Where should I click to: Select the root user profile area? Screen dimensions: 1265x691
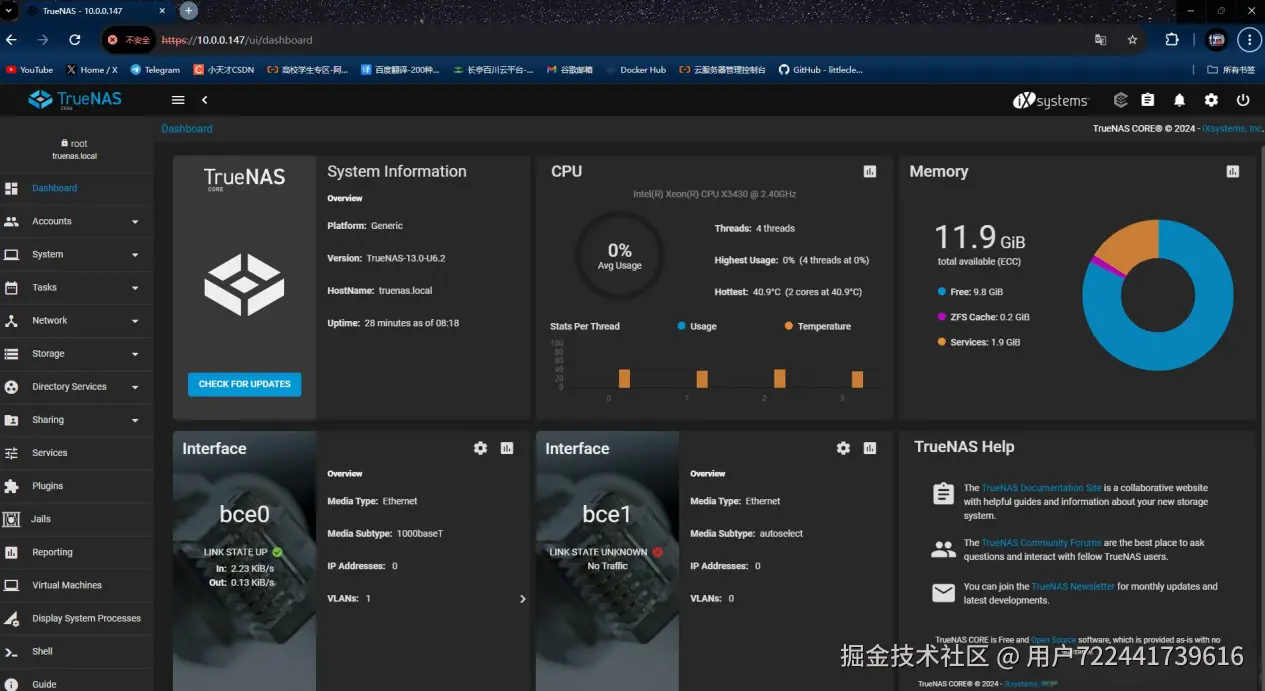pyautogui.click(x=75, y=149)
